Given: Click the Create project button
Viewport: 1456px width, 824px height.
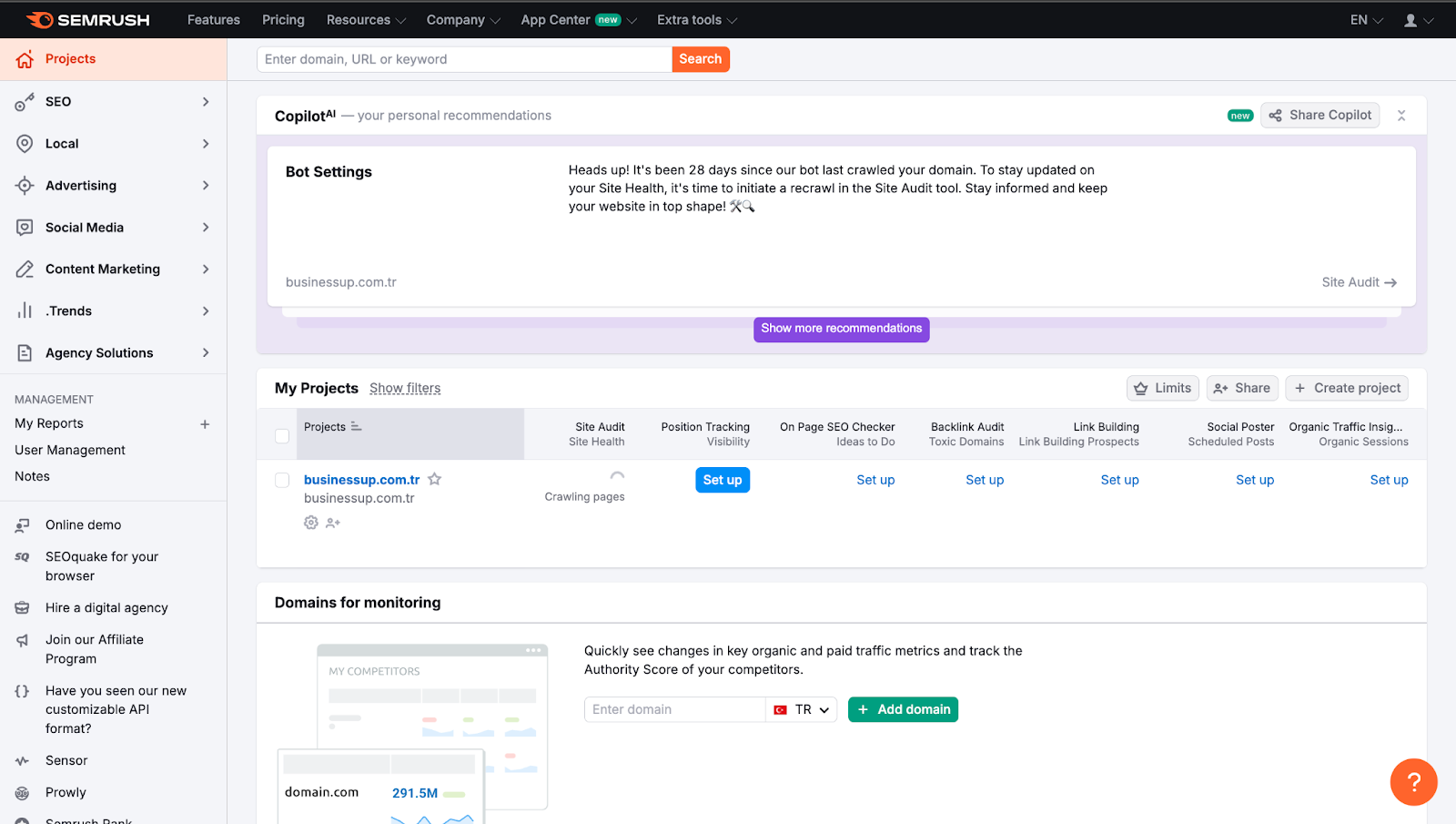Looking at the screenshot, I should click(1347, 389).
